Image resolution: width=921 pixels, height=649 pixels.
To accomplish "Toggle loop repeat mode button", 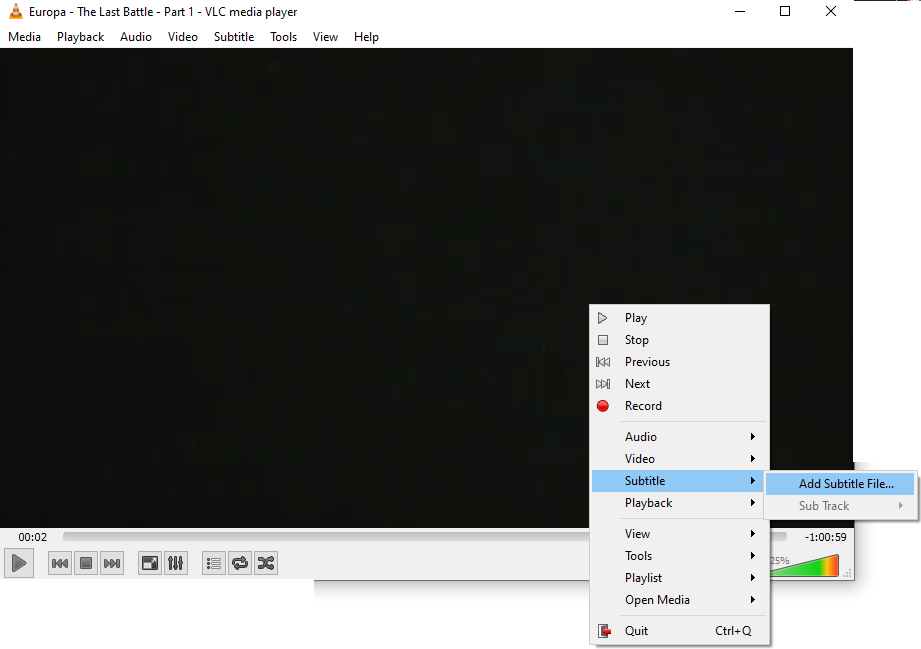I will tap(239, 563).
